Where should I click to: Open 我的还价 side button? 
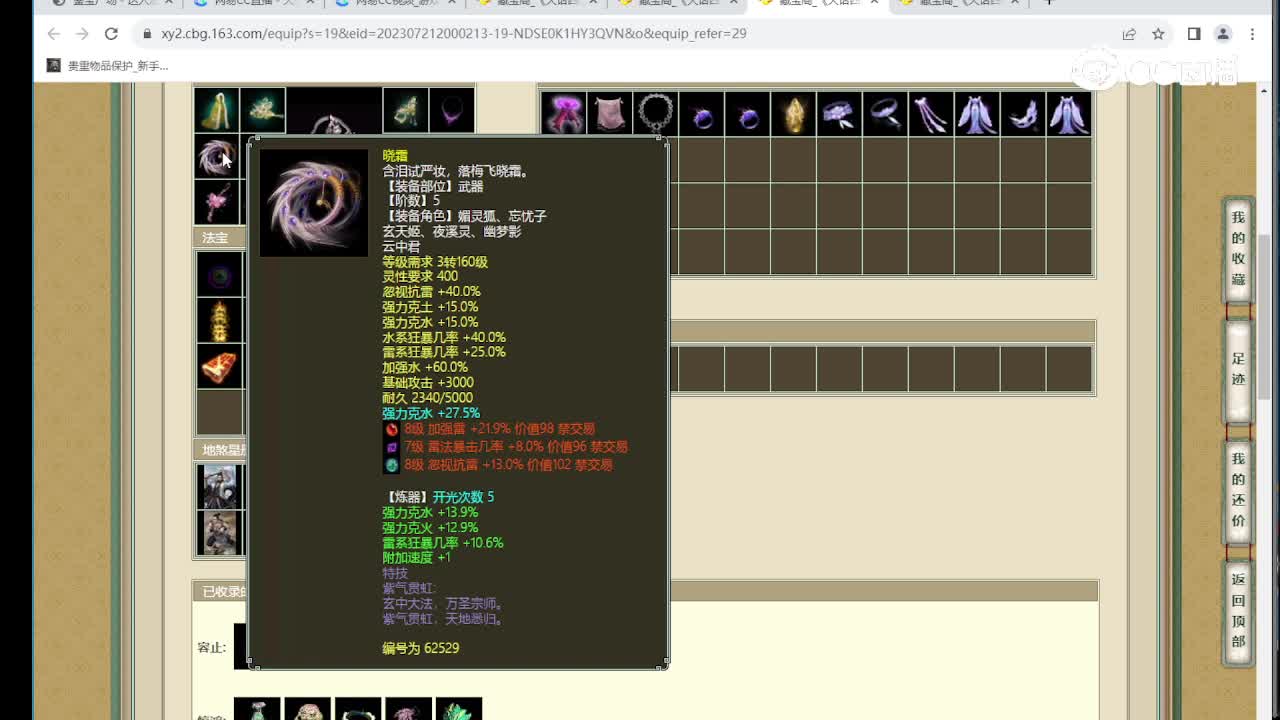(1238, 490)
